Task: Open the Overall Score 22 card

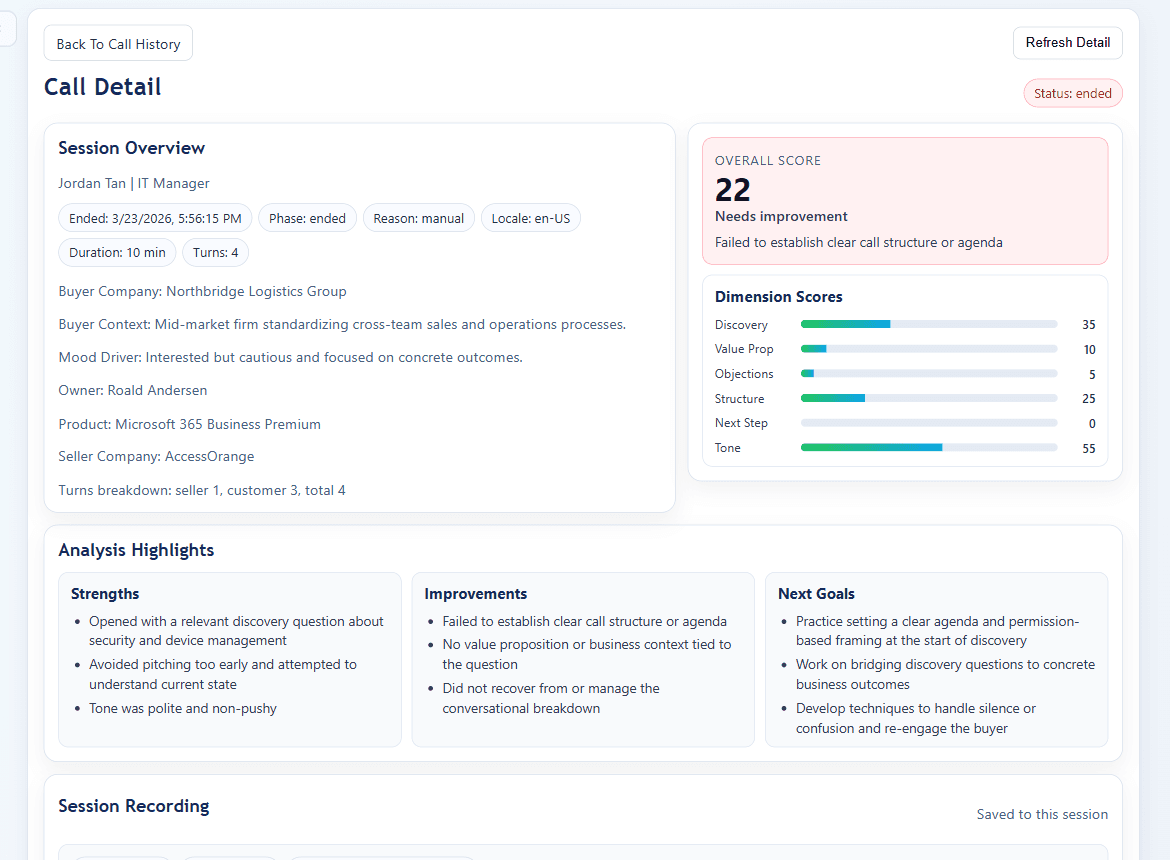Action: pos(905,200)
